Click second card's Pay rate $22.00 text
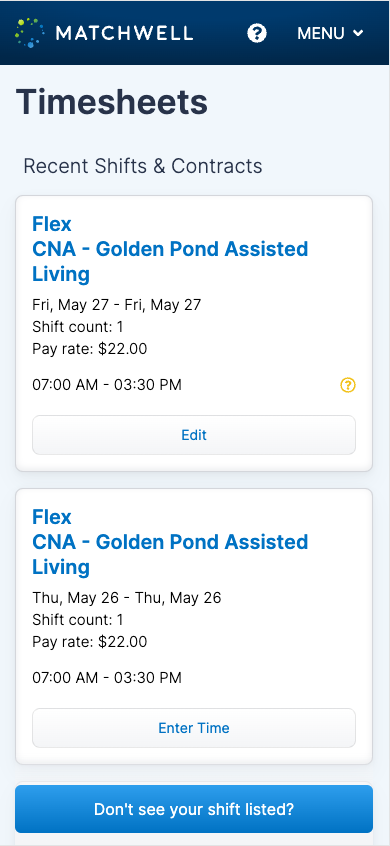 click(90, 642)
